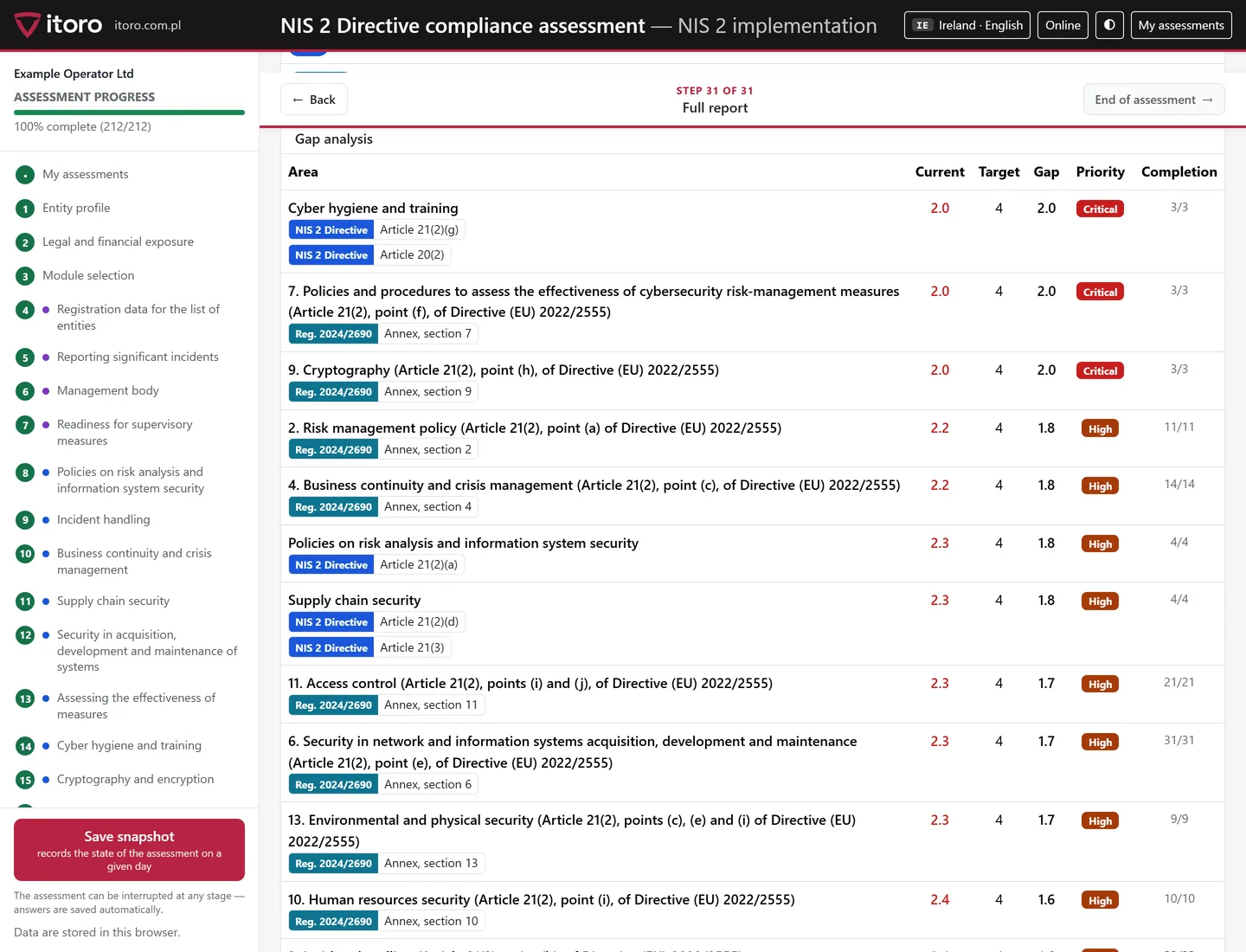Click the NIS 2 Directive tag for Article 21(2)(g)
1246x952 pixels.
pyautogui.click(x=331, y=230)
